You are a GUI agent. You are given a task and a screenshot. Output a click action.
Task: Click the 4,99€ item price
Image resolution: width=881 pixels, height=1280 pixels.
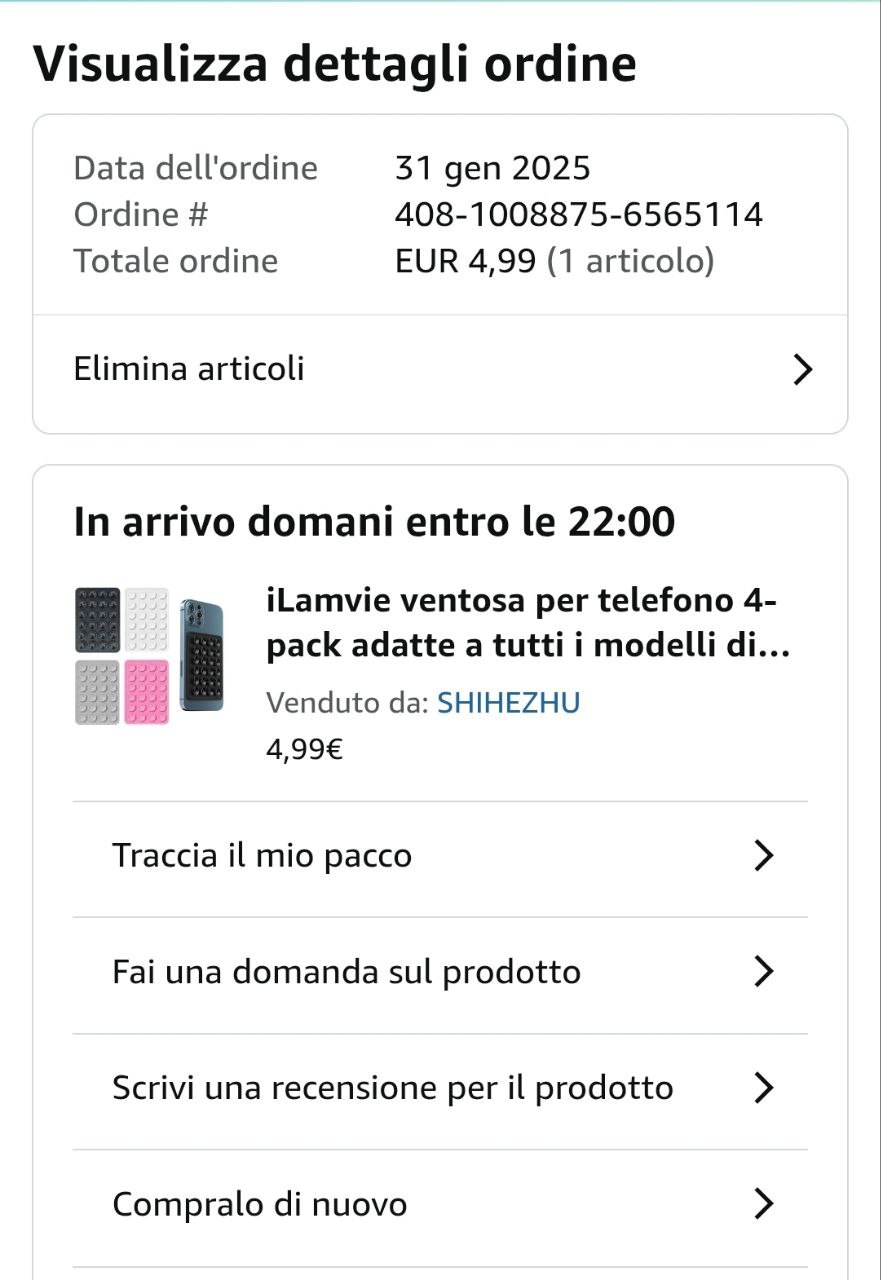tap(304, 749)
